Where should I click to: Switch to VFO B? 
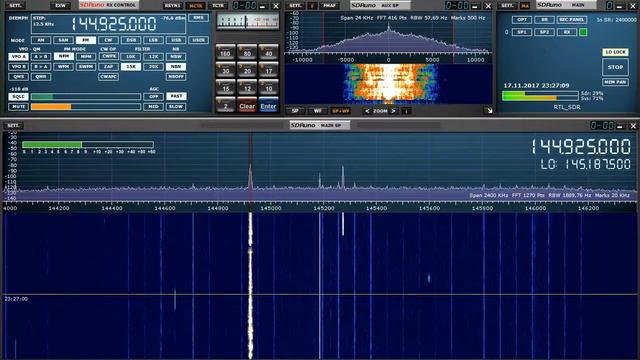click(x=18, y=67)
